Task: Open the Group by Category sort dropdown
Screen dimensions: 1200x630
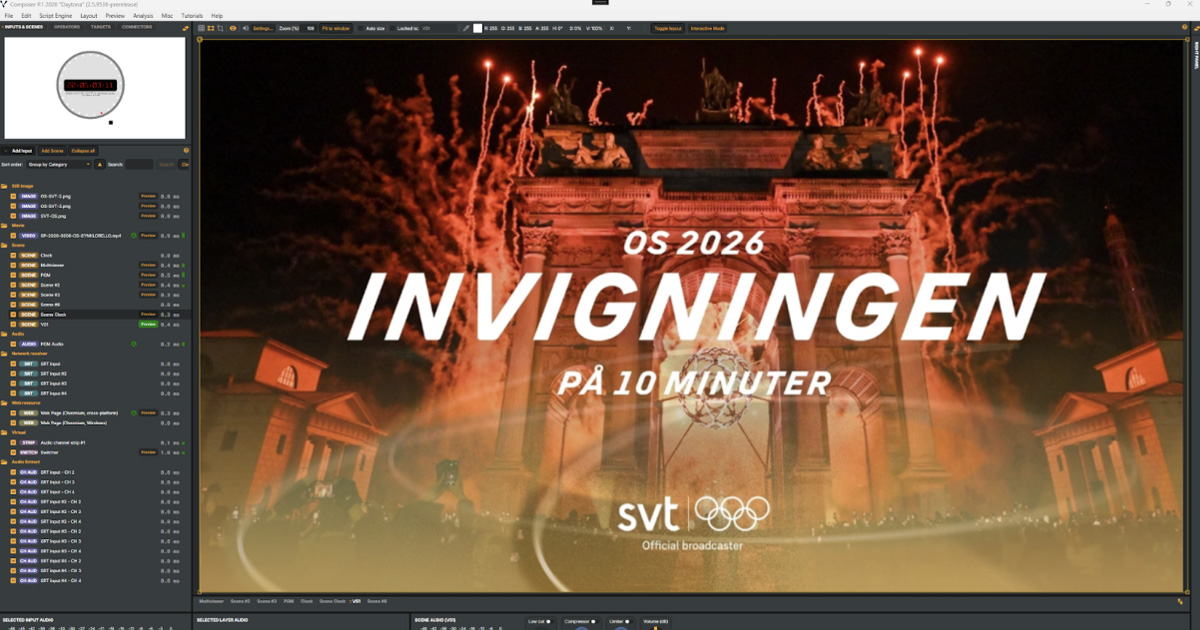Action: click(x=58, y=164)
